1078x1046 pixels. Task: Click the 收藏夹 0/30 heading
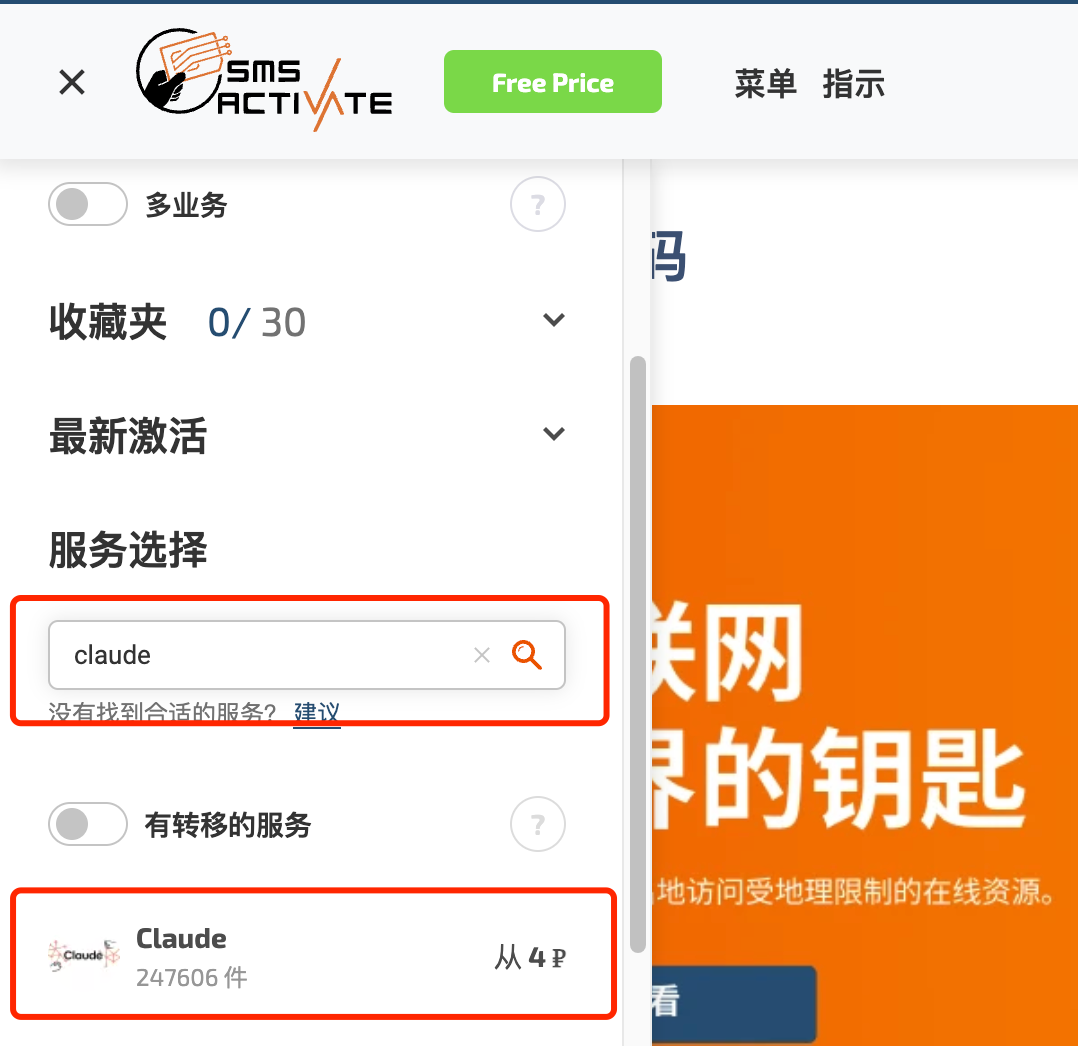[x=177, y=322]
